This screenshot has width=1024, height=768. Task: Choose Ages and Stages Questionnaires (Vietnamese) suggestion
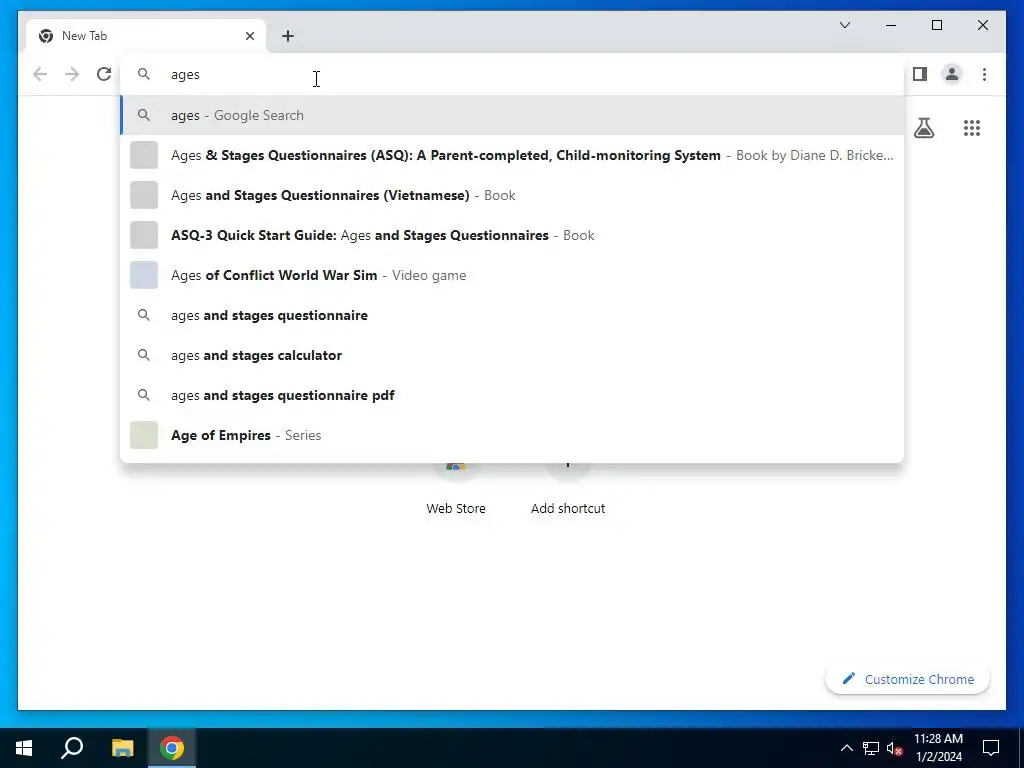(513, 195)
